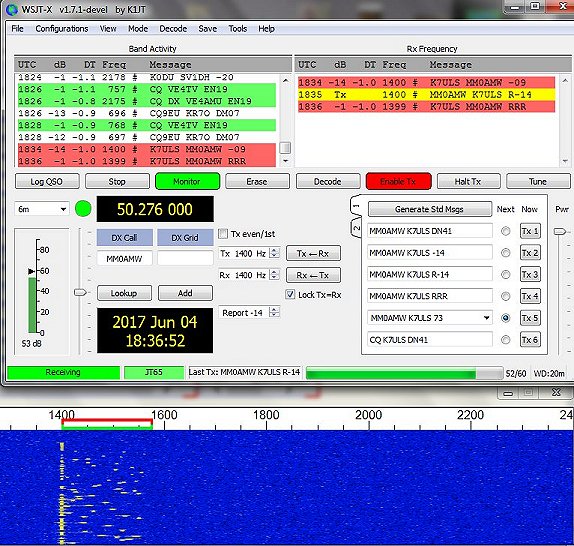Click the 50.276 000 frequency display
This screenshot has width=574, height=546.
[155, 209]
